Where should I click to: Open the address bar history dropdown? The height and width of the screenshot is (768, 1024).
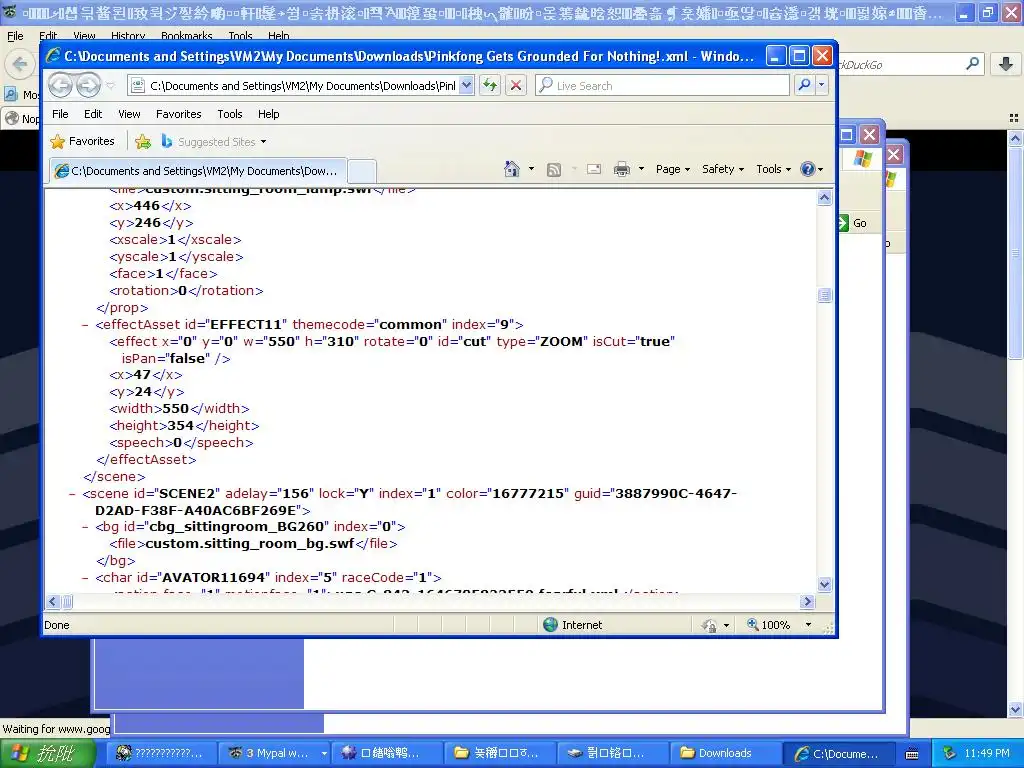[466, 85]
